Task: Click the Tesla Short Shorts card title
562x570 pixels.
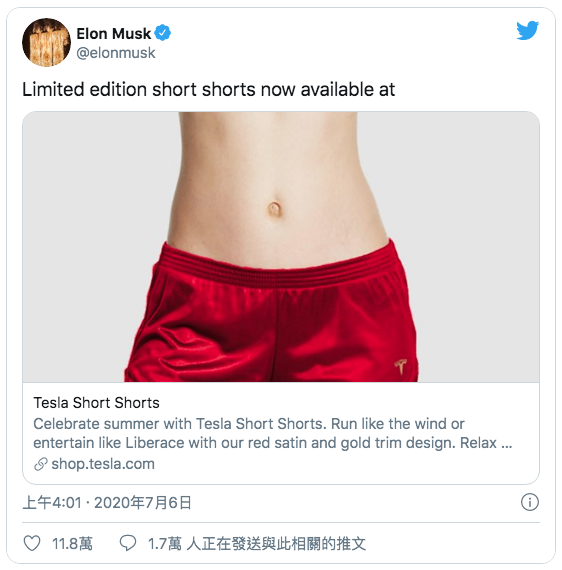Action: coord(96,403)
